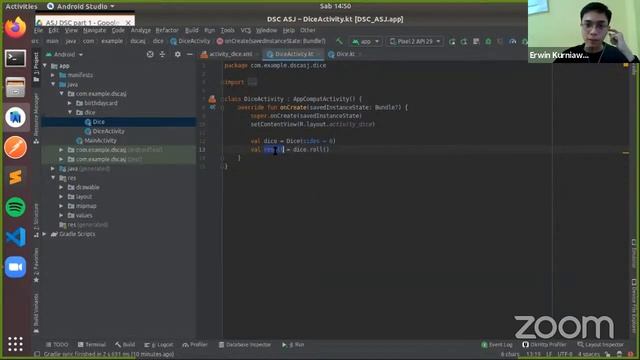This screenshot has height=360, width=640.
Task: Open Spotify from the dock
Action: (x=16, y=207)
